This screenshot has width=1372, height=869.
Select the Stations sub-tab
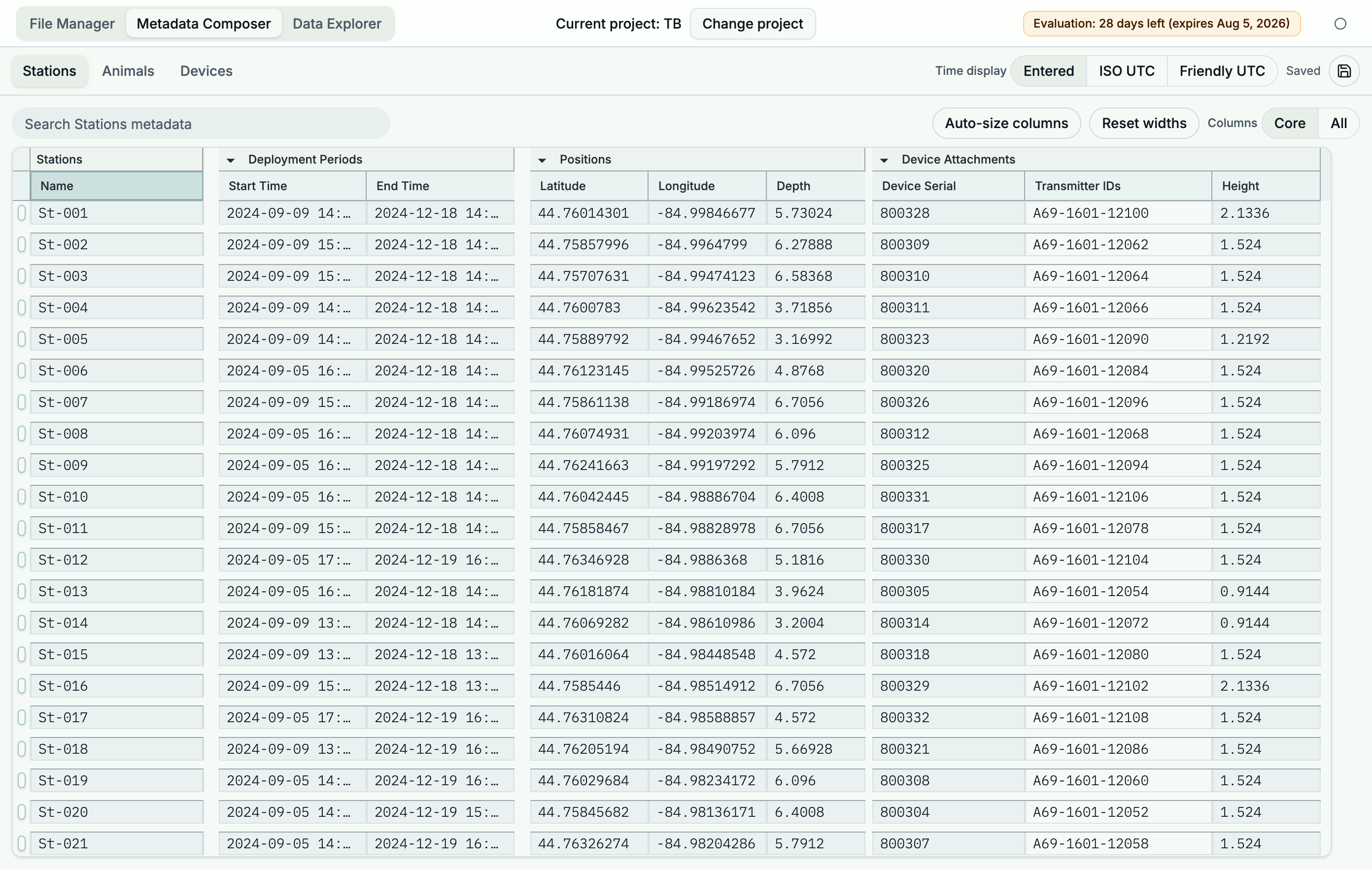coord(50,71)
